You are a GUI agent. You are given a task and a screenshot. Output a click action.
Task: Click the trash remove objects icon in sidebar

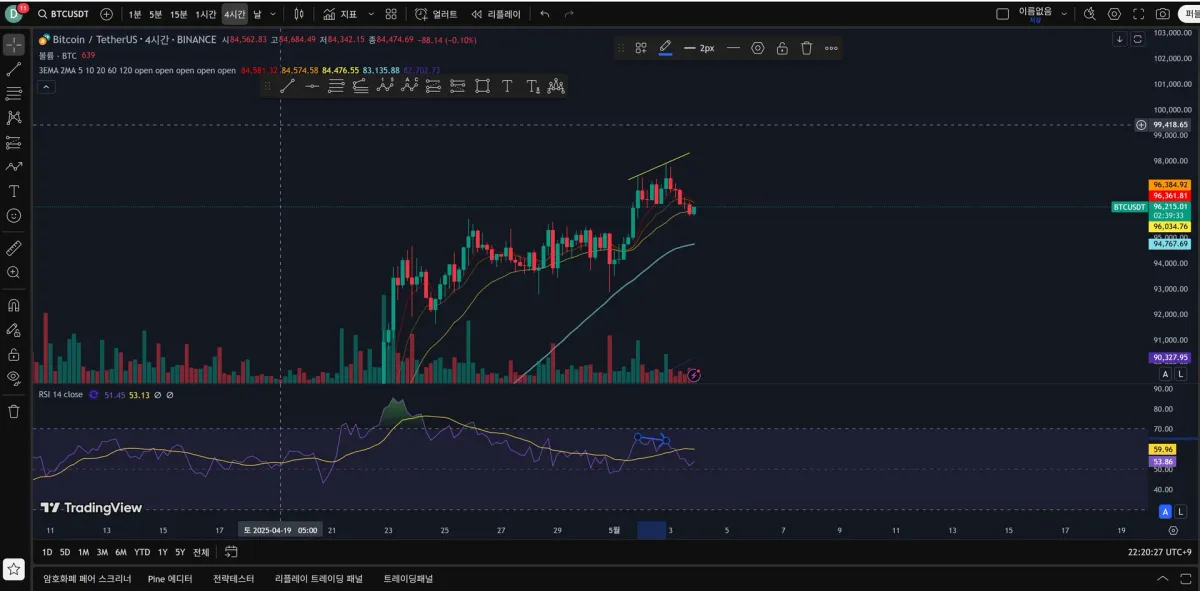[x=14, y=411]
